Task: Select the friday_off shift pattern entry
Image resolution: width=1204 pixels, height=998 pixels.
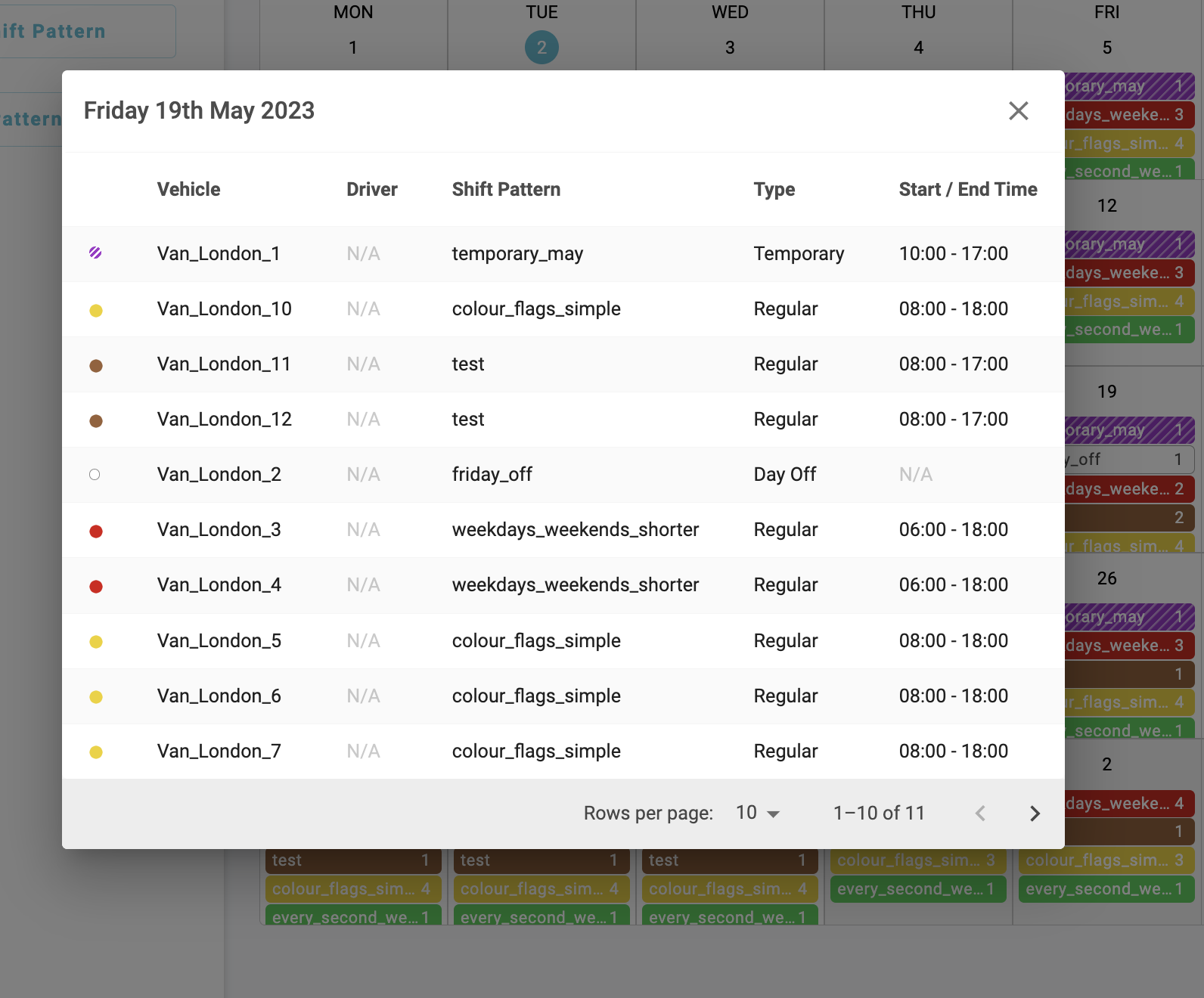Action: click(x=492, y=475)
